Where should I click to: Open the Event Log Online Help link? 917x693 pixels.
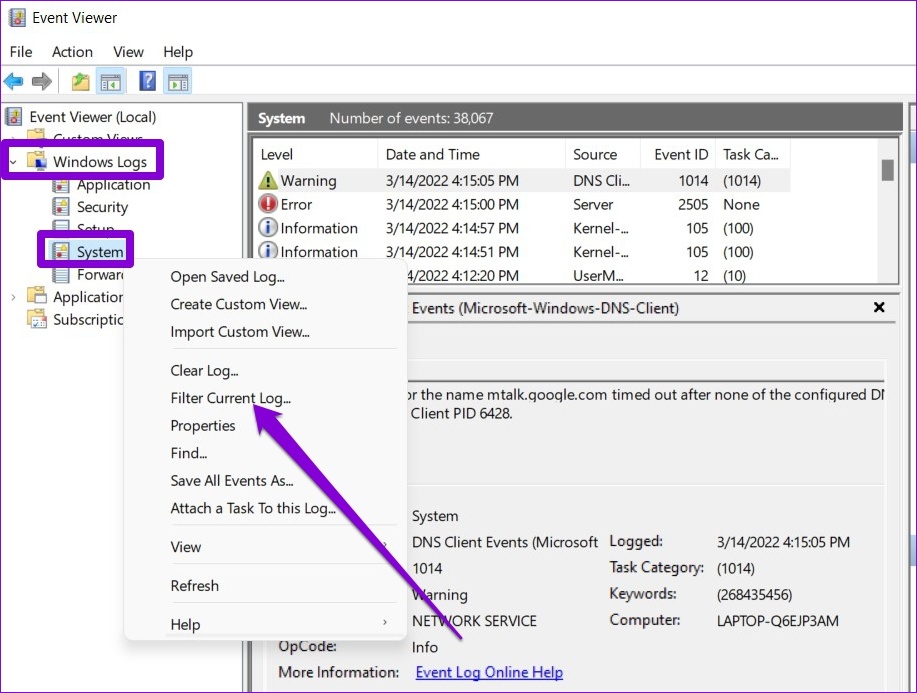click(489, 672)
